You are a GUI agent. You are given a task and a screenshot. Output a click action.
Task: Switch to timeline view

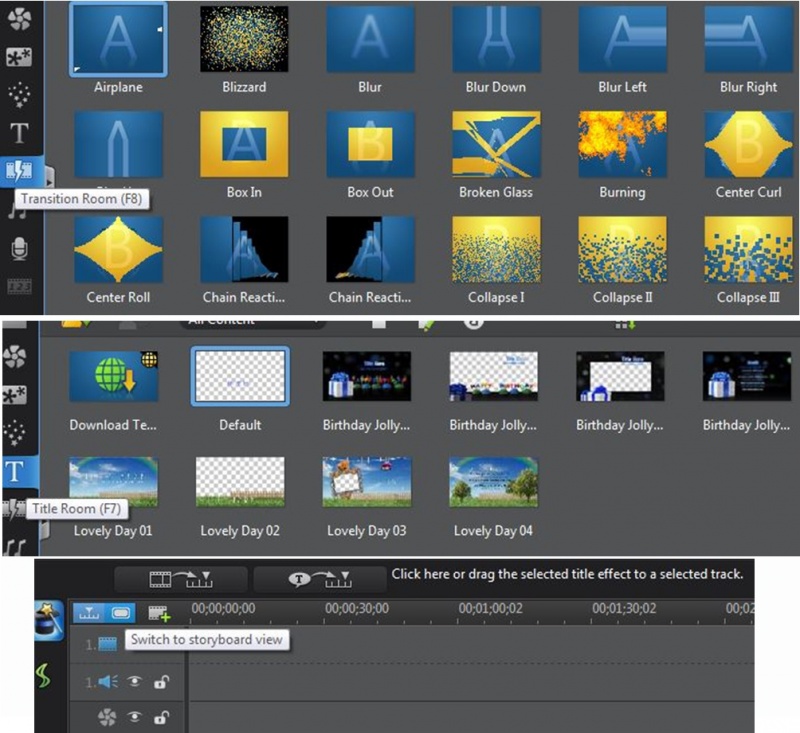[89, 612]
